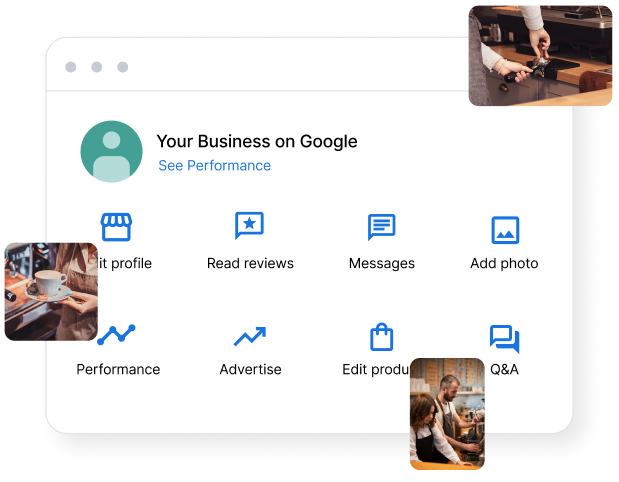Open the Q&A speech bubbles icon
This screenshot has height=482, width=619.
click(505, 339)
